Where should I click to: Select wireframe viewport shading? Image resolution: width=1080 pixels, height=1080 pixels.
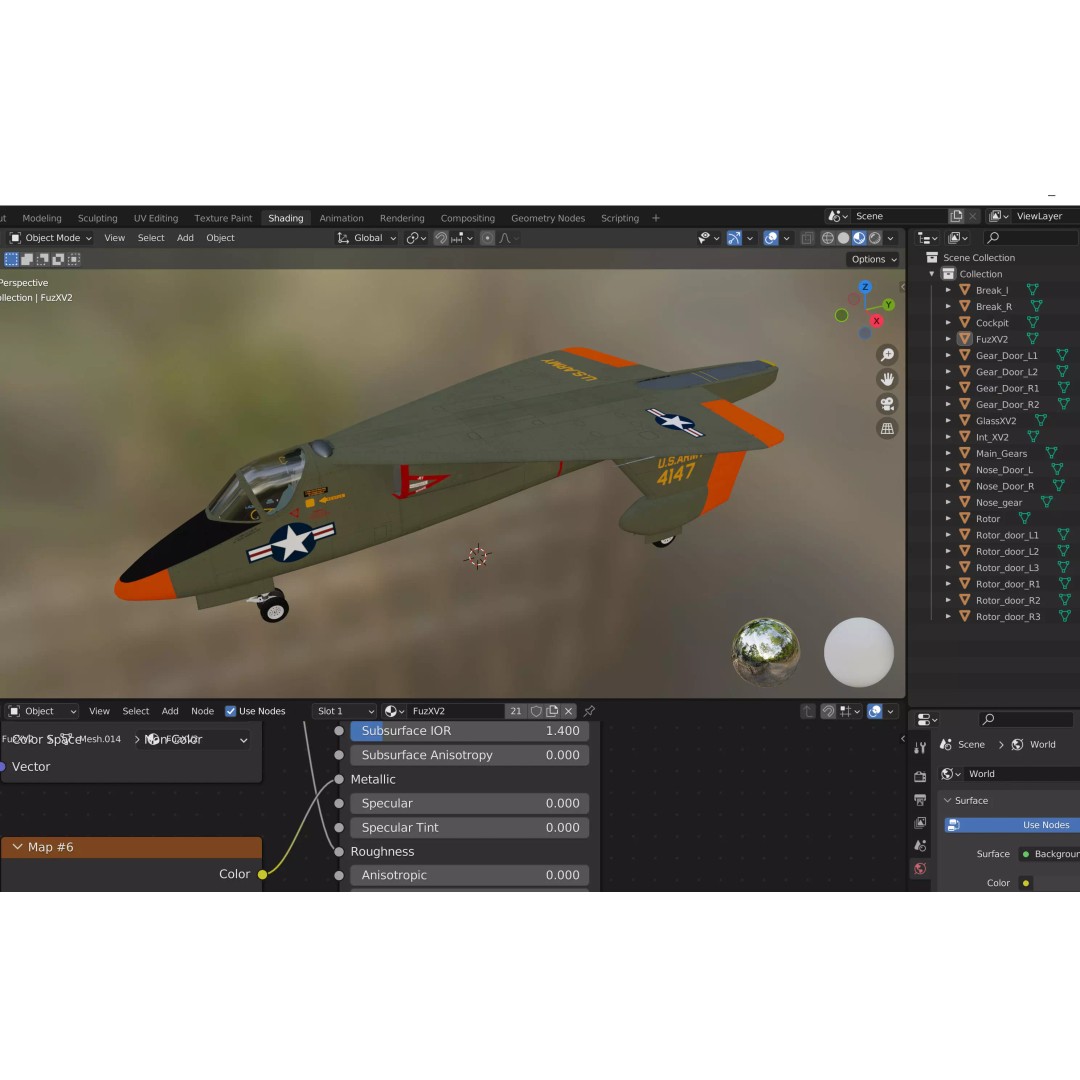click(828, 238)
